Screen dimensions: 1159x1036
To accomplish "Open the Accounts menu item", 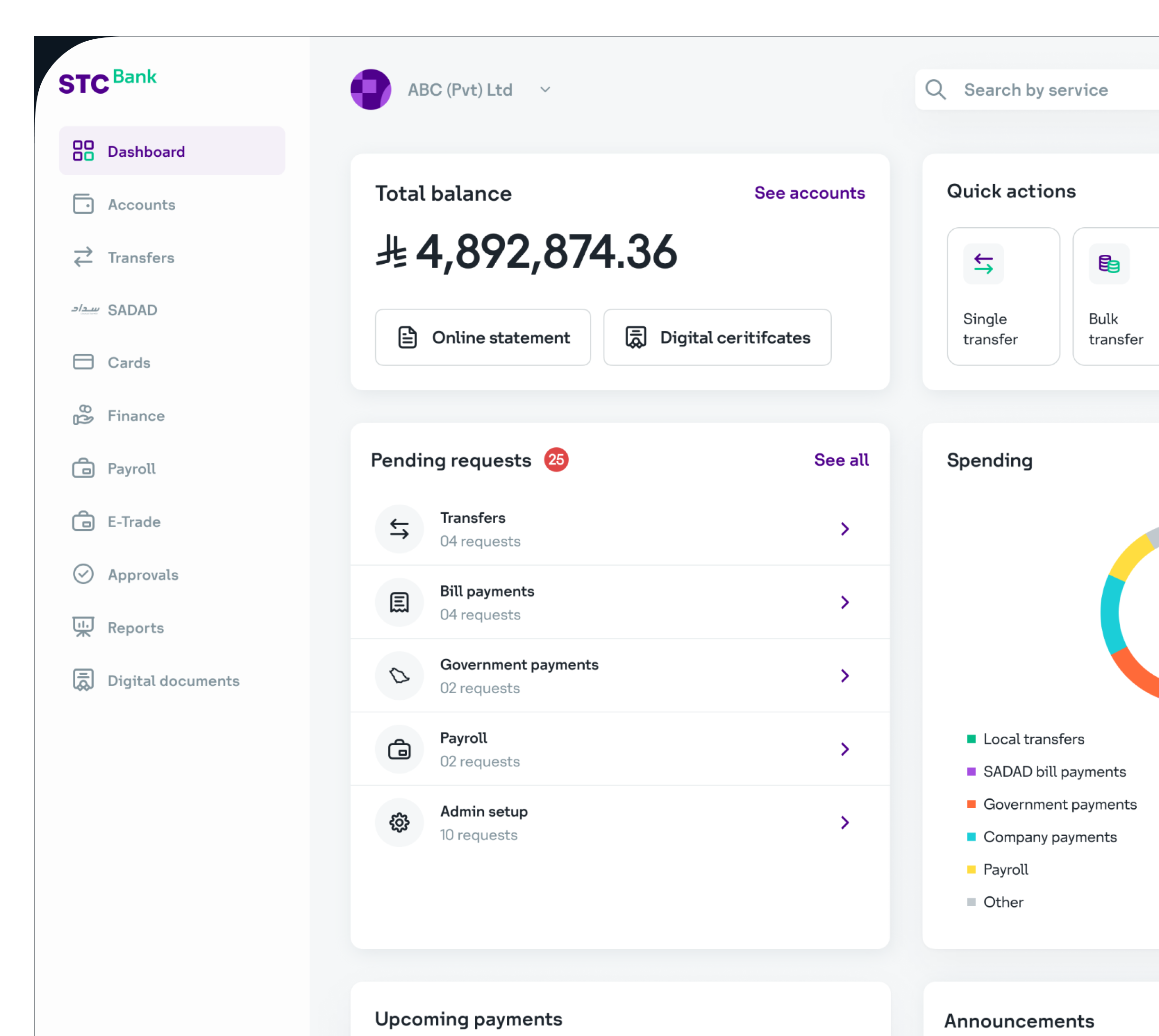I will 141,205.
